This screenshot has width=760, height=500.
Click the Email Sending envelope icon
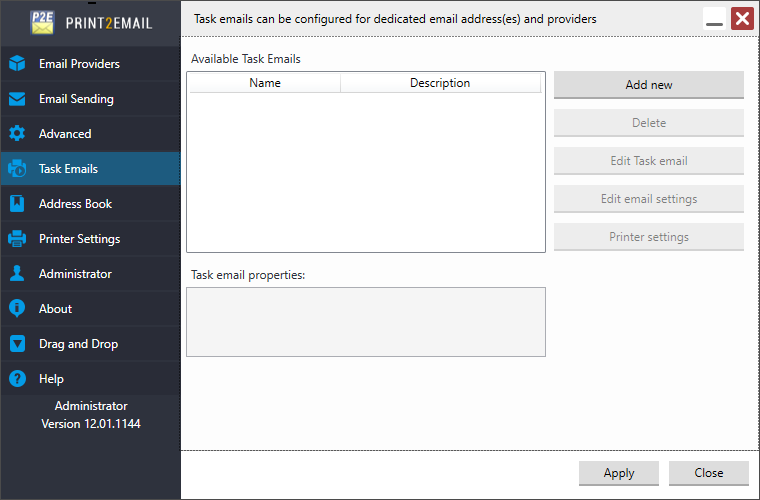tap(17, 99)
